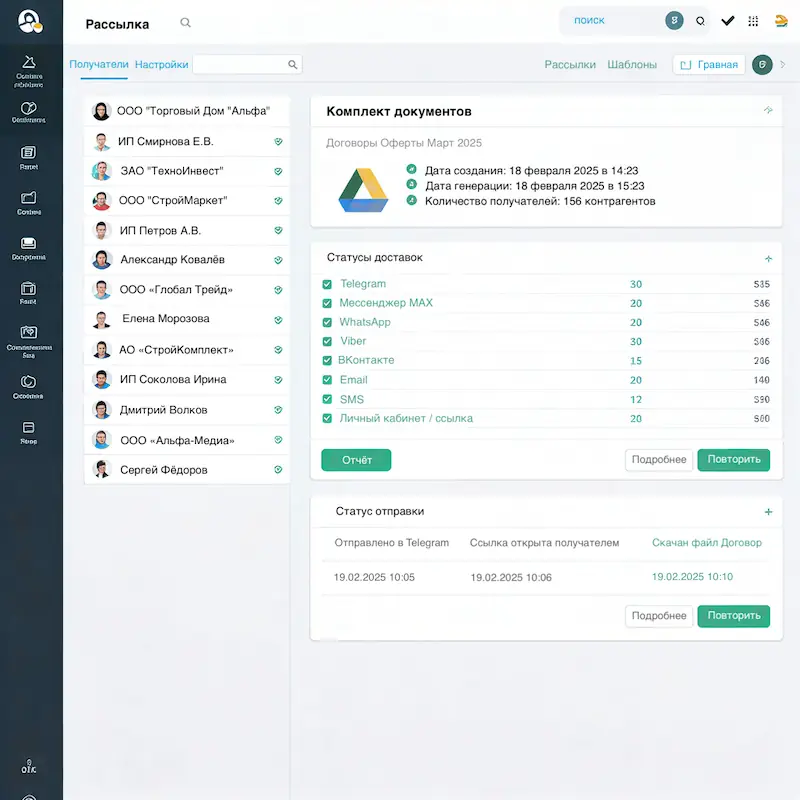This screenshot has height=800, width=800.
Task: Toggle the Viber checkbox
Action: point(327,341)
